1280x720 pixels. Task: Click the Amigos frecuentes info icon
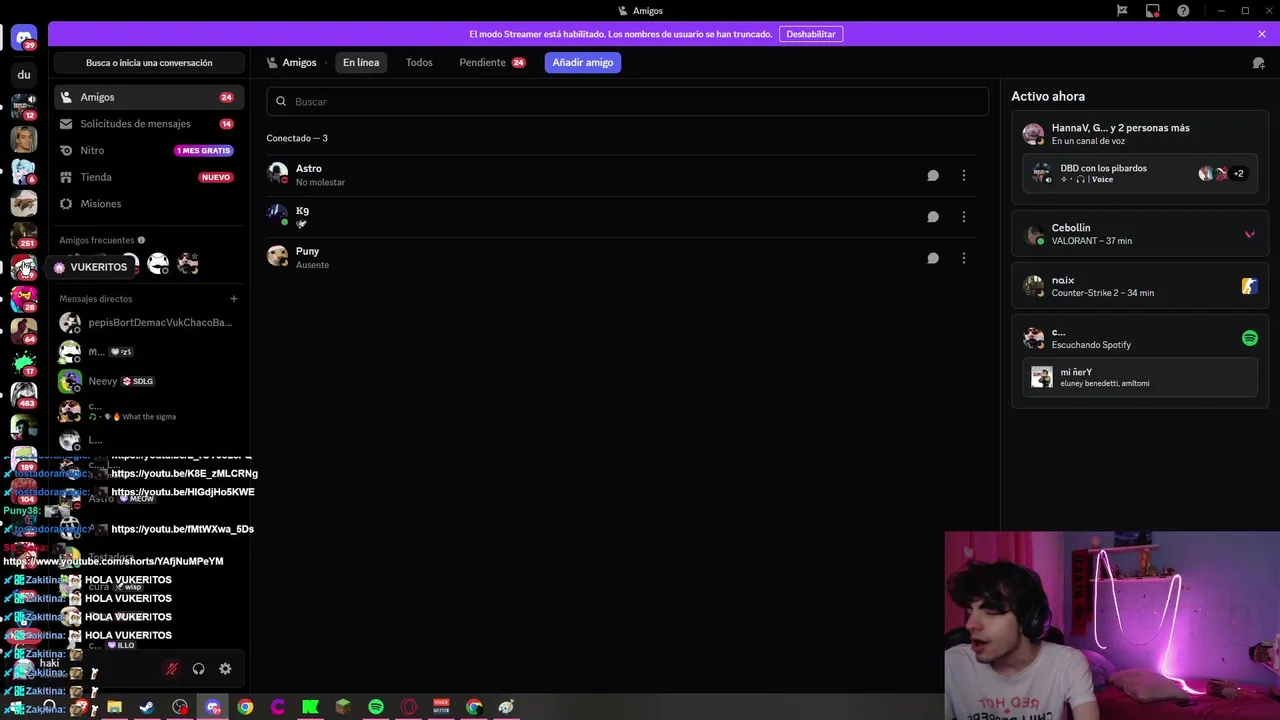click(x=141, y=240)
